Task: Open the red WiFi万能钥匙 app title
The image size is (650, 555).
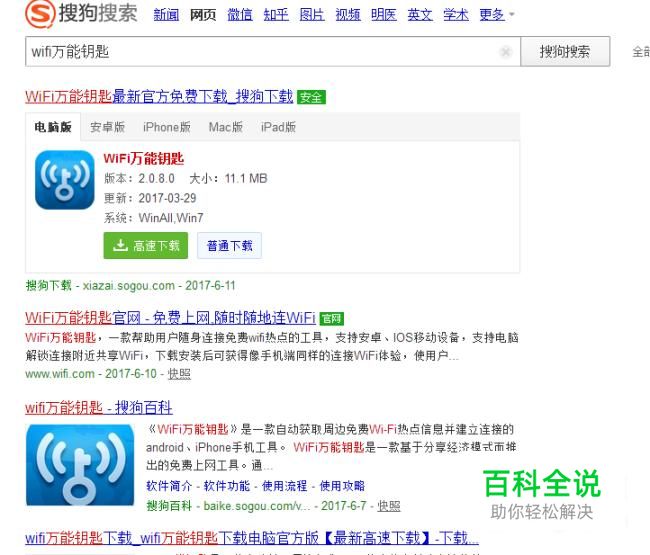Action: pyautogui.click(x=144, y=158)
